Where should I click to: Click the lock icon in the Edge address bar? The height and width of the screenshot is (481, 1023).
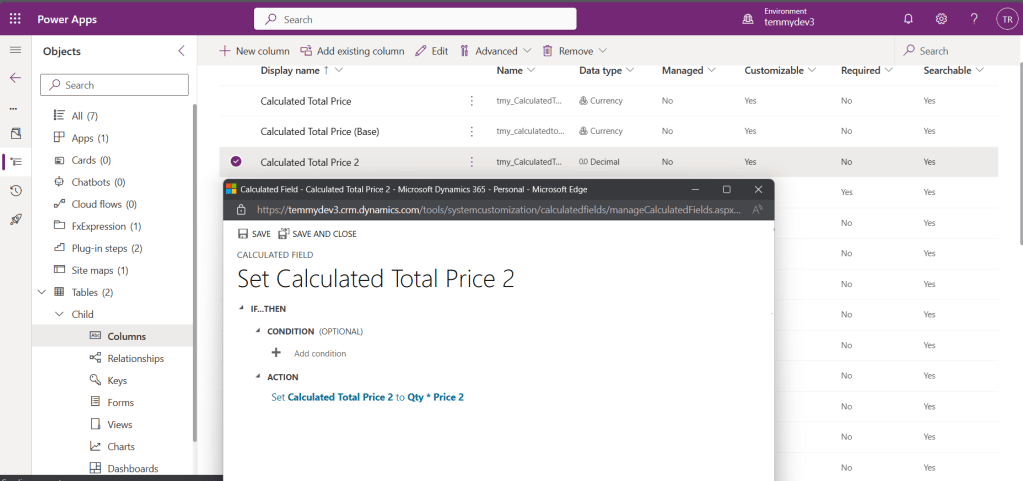coord(241,210)
